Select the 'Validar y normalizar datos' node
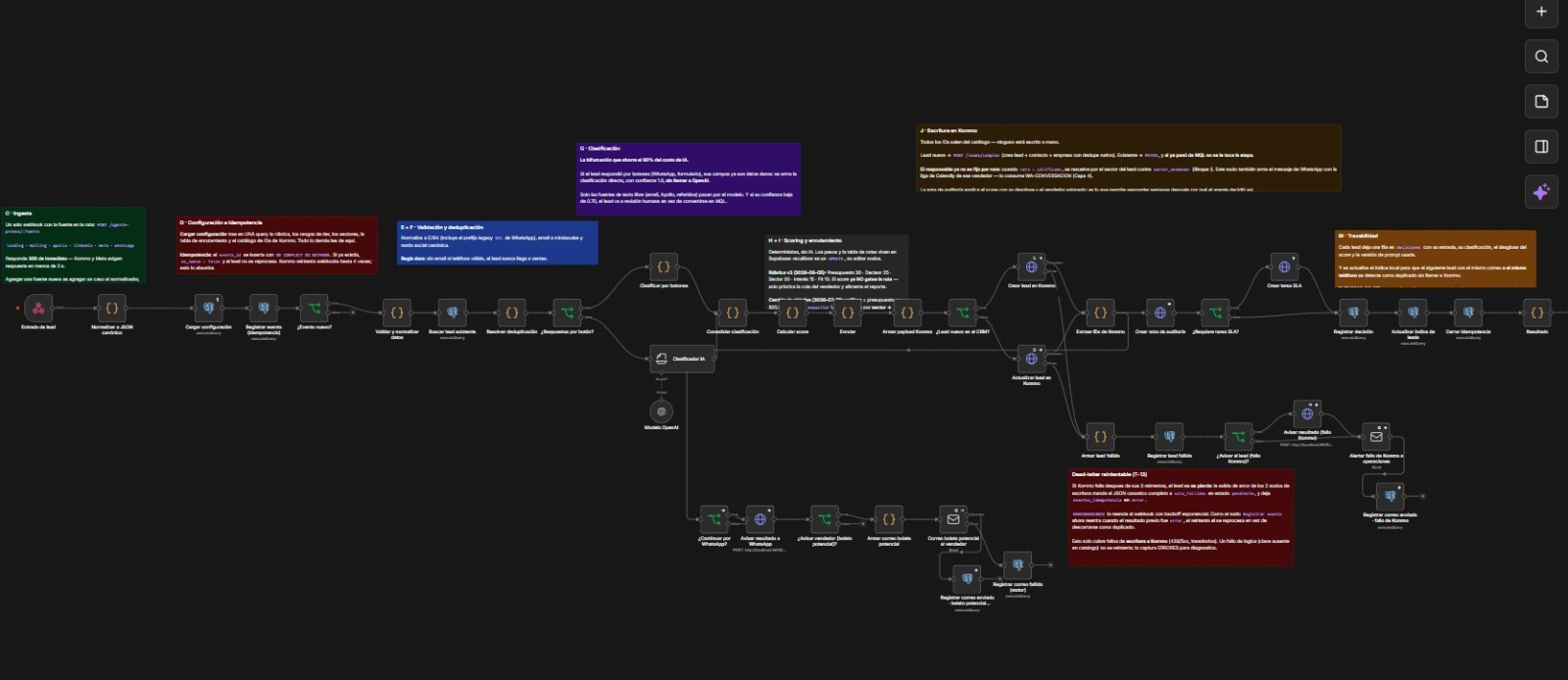The height and width of the screenshot is (680, 1568). click(397, 313)
